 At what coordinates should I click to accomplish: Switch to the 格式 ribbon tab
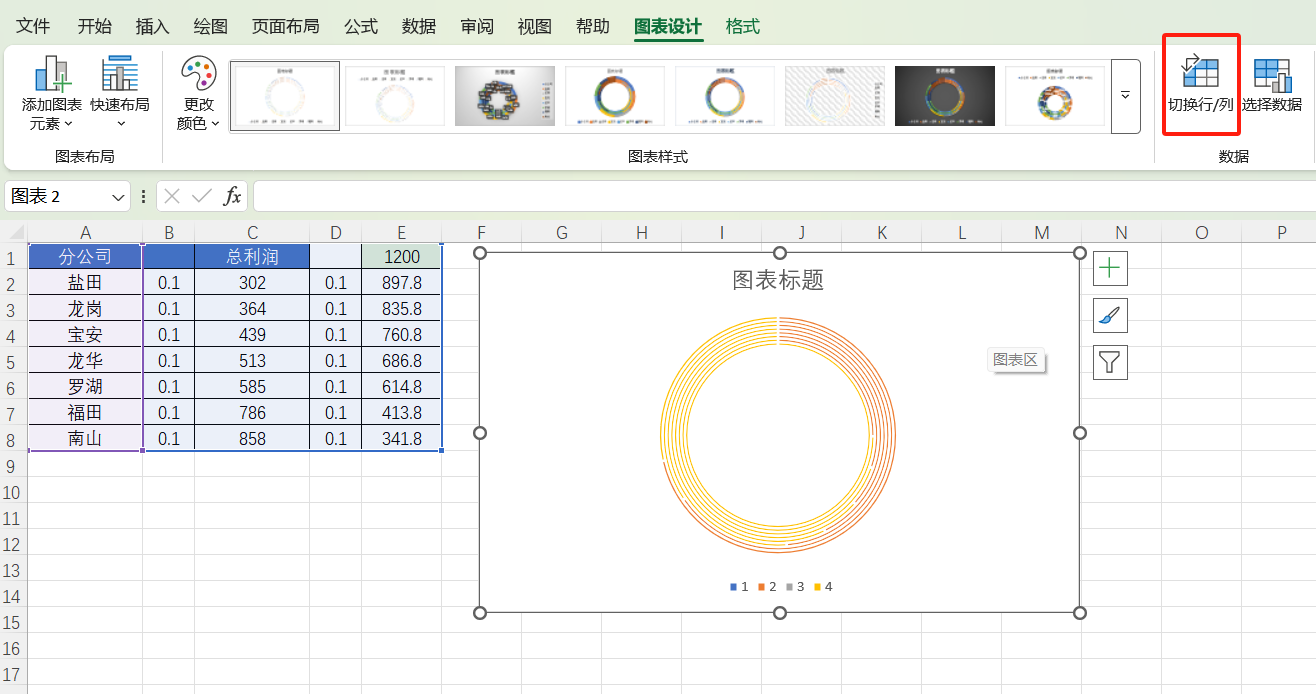coord(742,26)
